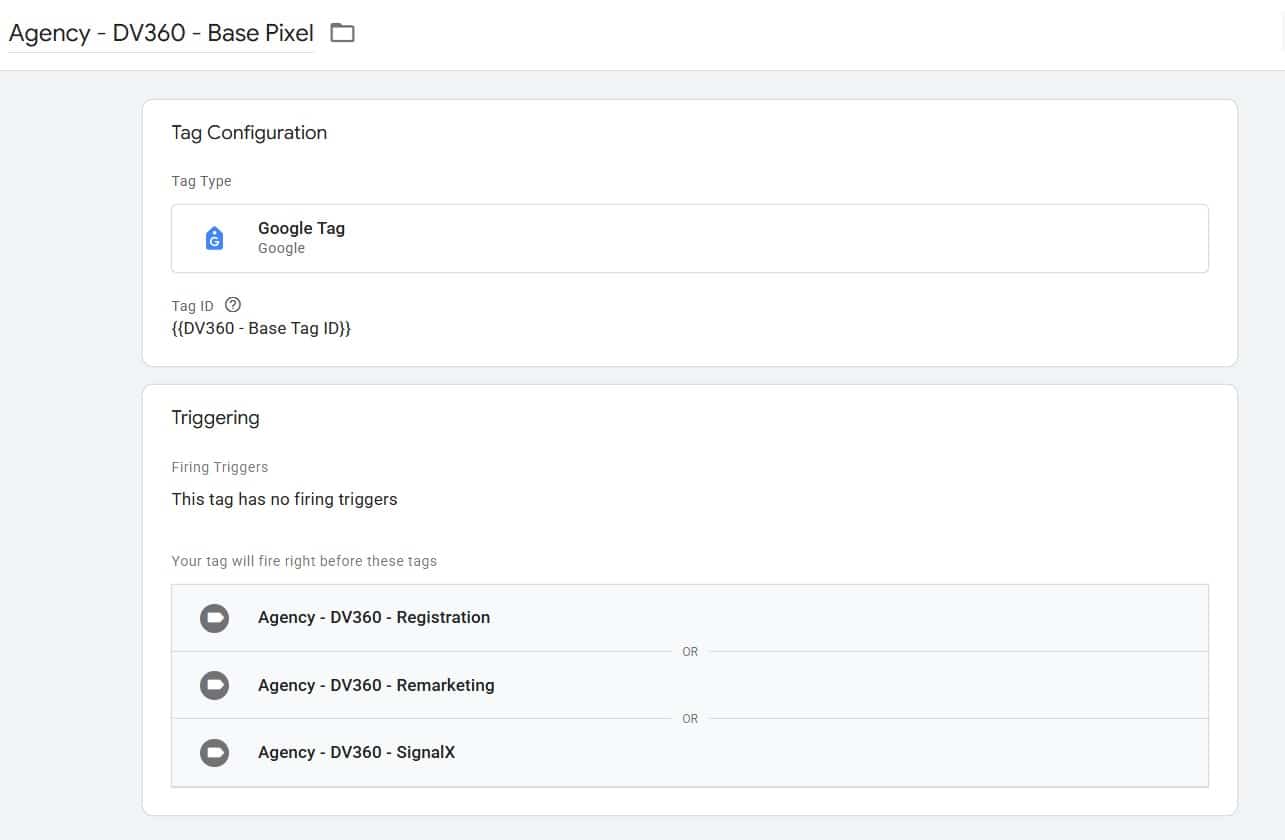Select the Google Tag type box

click(690, 238)
